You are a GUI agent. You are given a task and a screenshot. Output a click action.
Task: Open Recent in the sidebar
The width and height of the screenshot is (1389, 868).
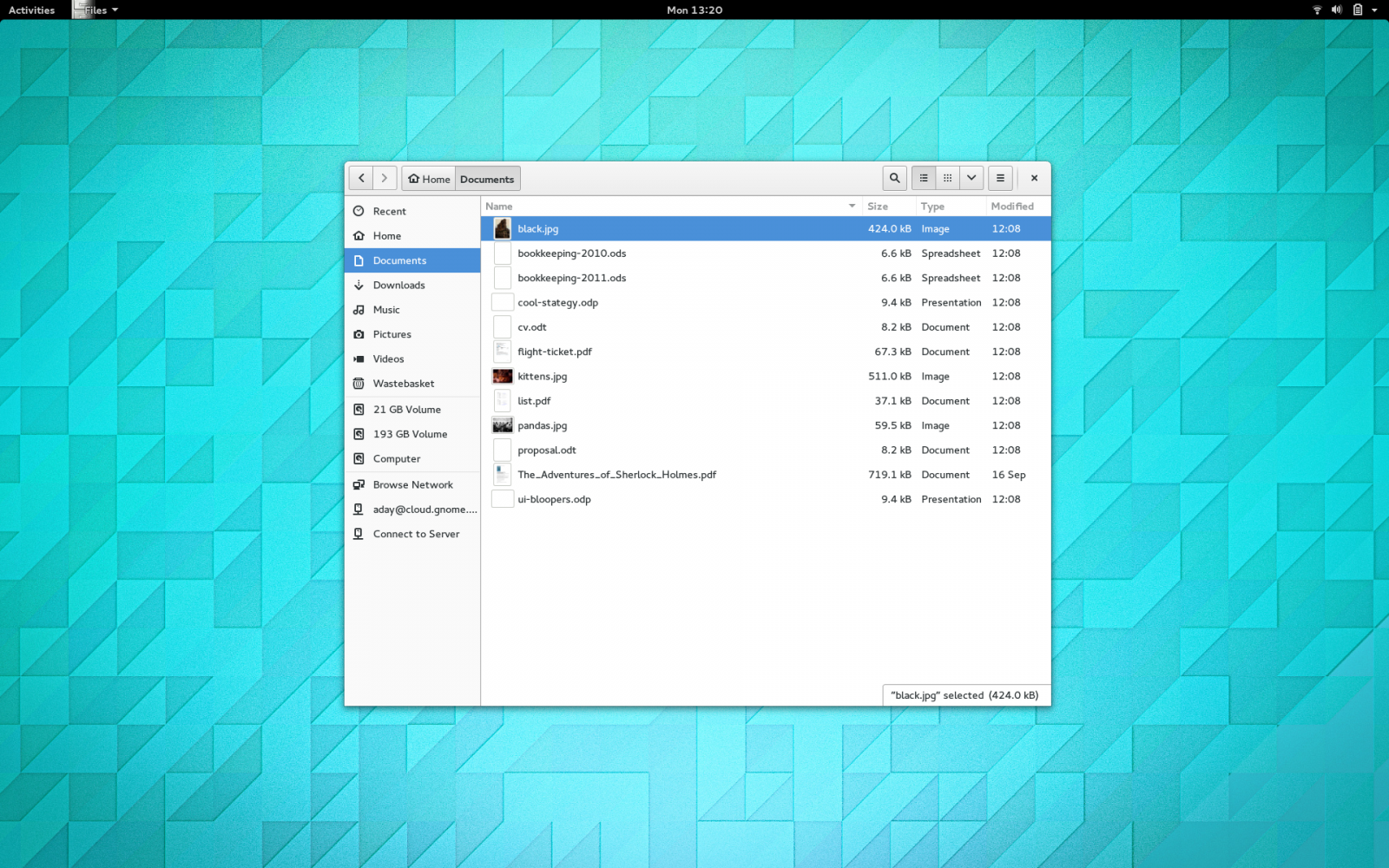click(389, 211)
